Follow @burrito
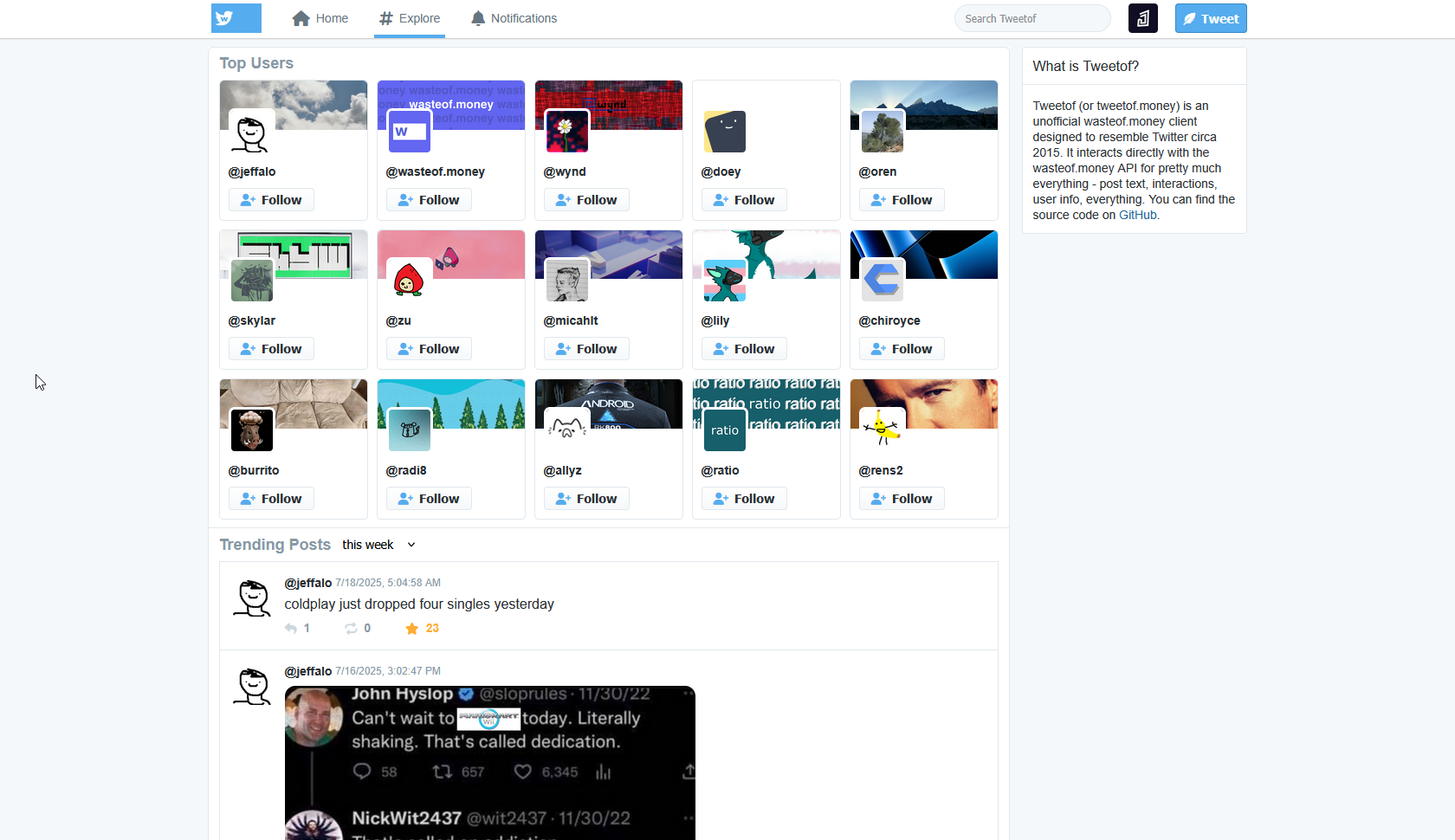The image size is (1455, 840). [271, 499]
